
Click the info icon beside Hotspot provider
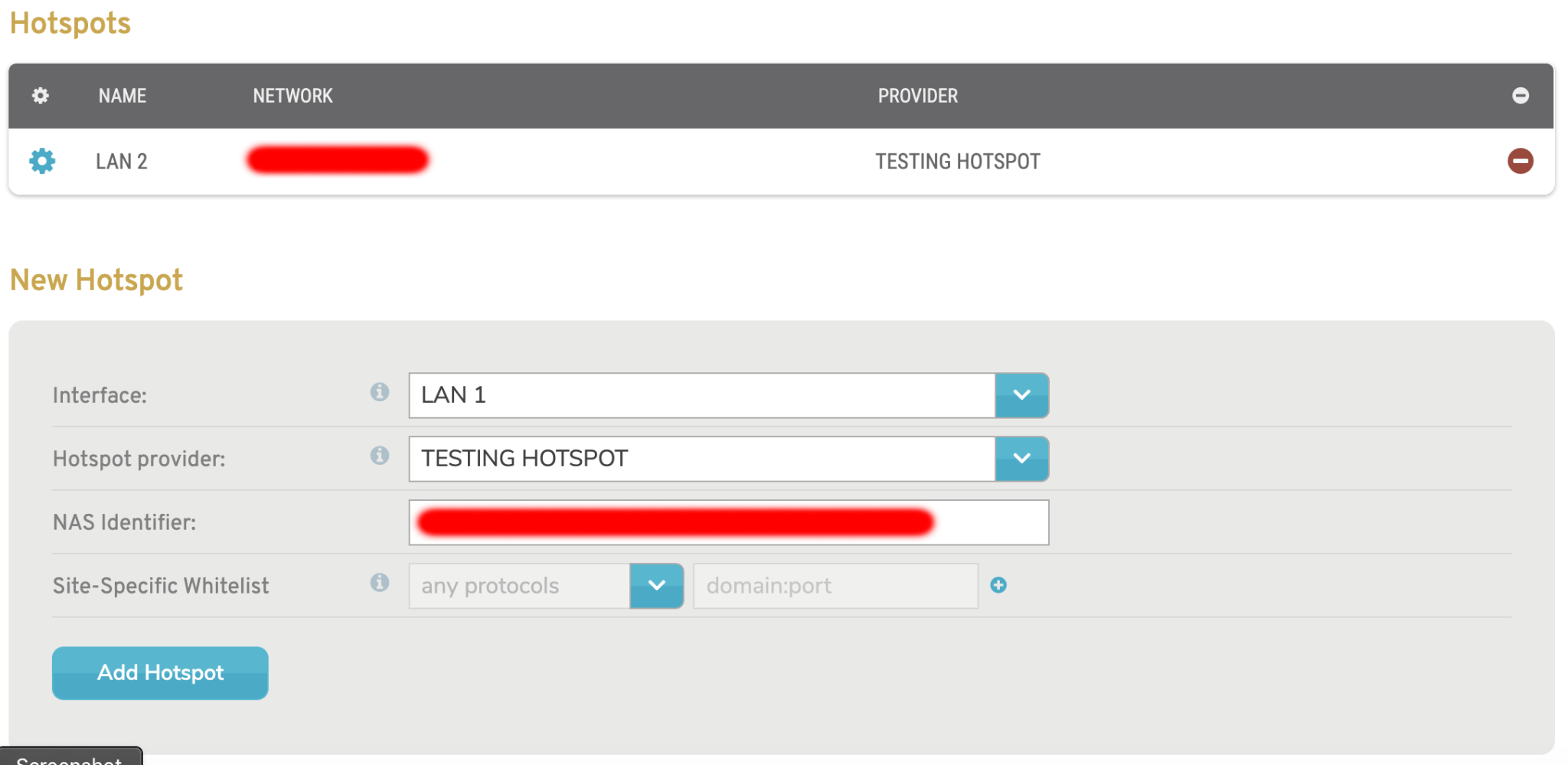point(380,456)
